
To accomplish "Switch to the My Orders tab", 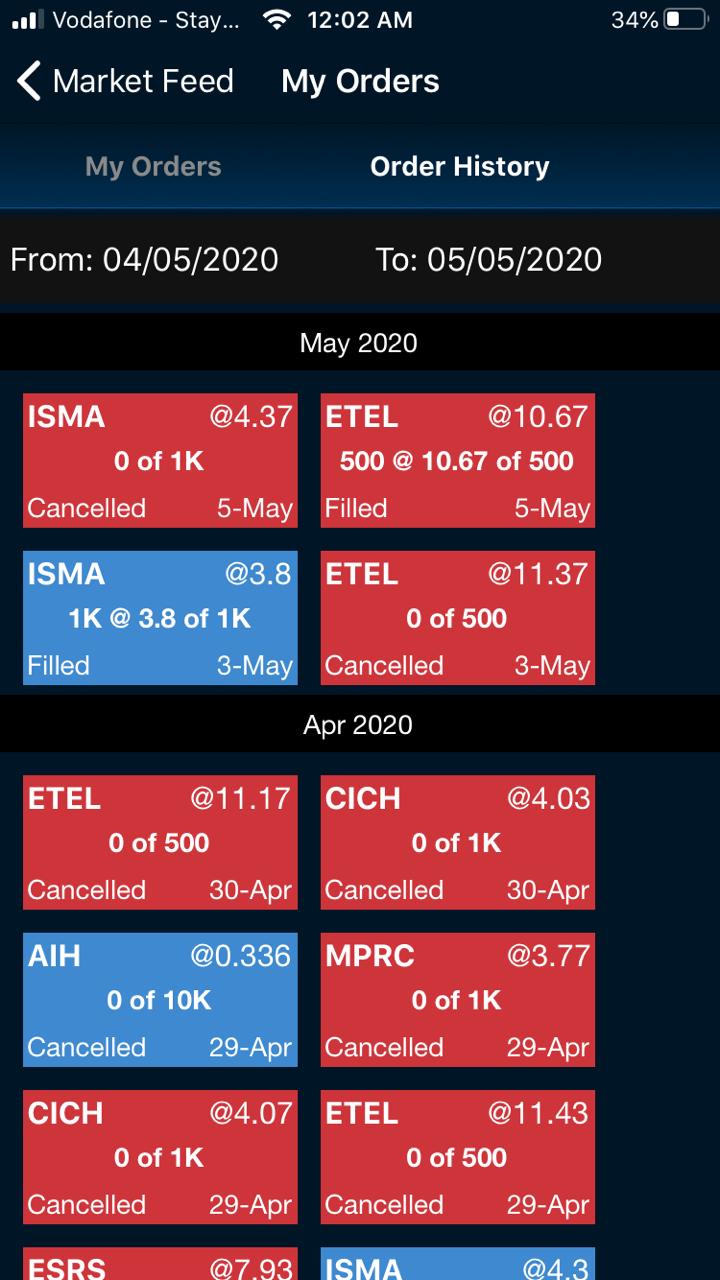I will [153, 166].
